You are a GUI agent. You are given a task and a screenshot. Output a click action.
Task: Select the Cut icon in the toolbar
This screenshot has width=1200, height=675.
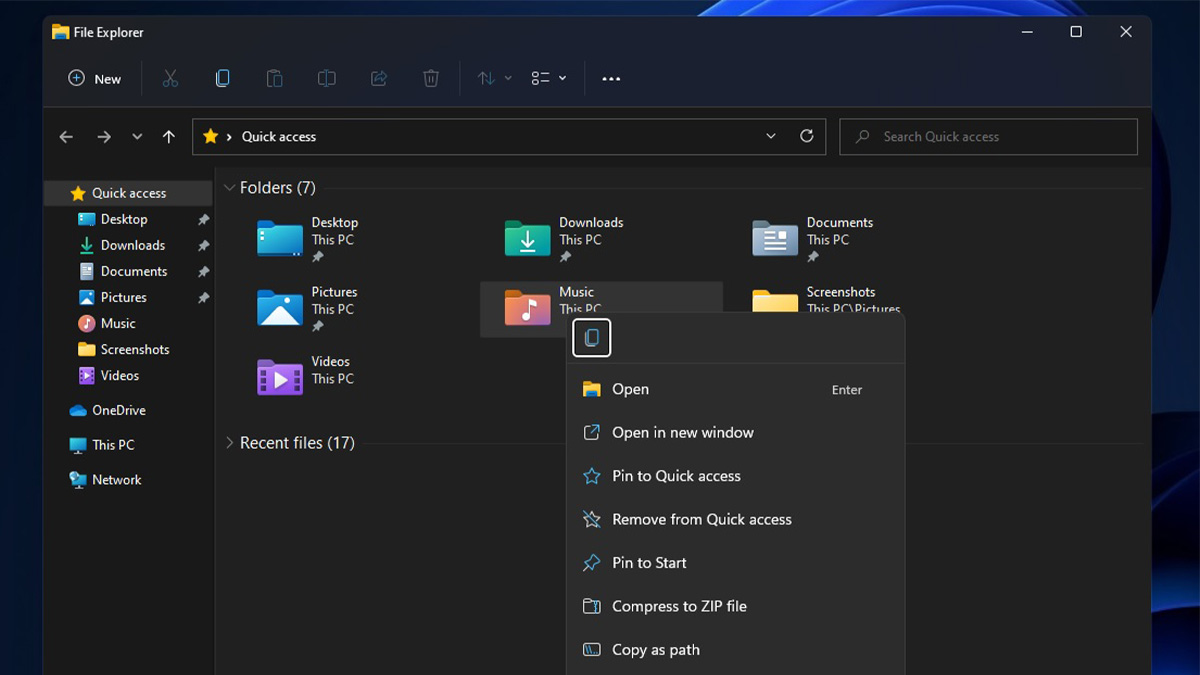170,78
